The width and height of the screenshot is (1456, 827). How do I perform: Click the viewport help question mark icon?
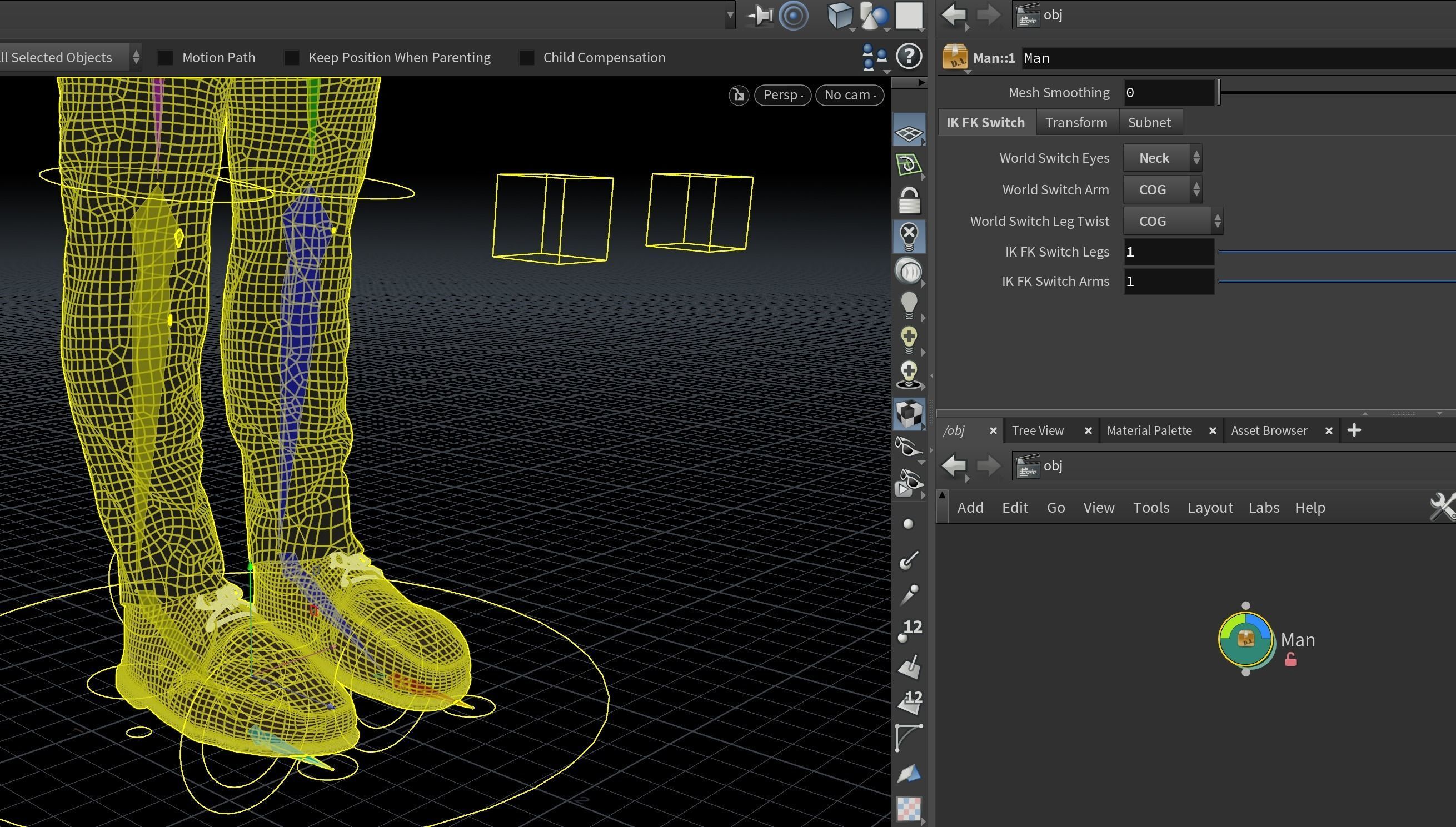coord(908,56)
